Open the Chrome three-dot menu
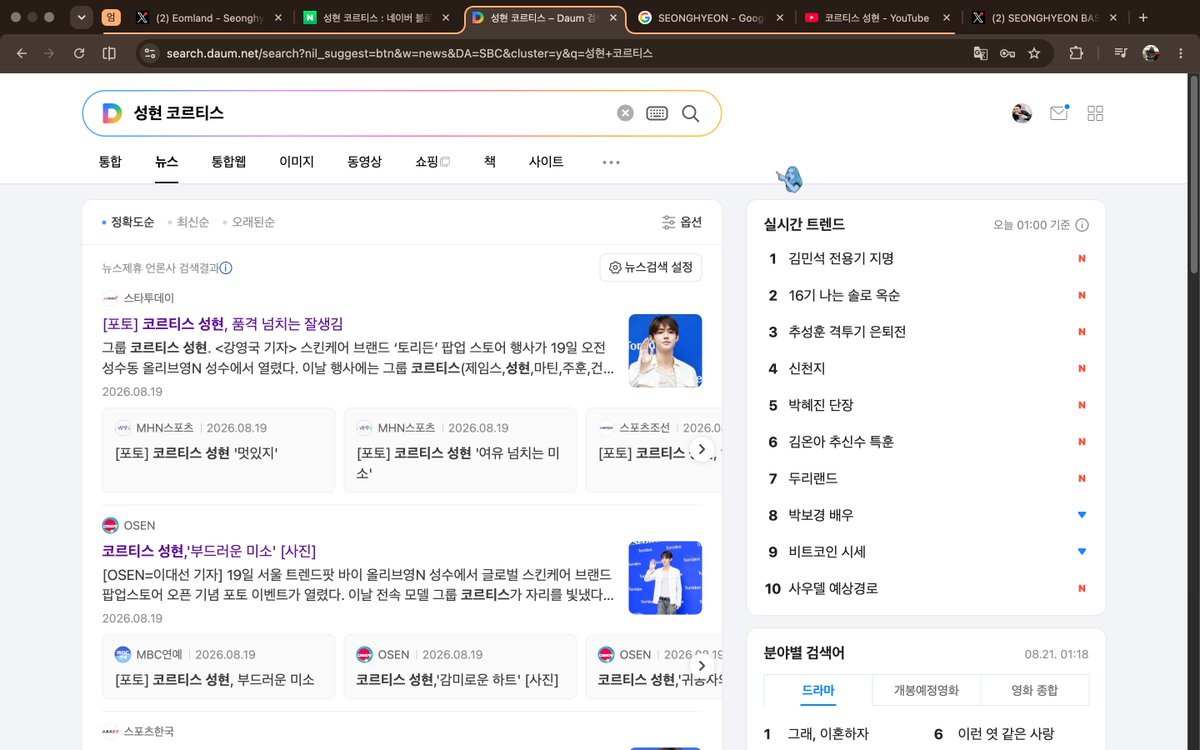This screenshot has width=1200, height=750. 1181,53
